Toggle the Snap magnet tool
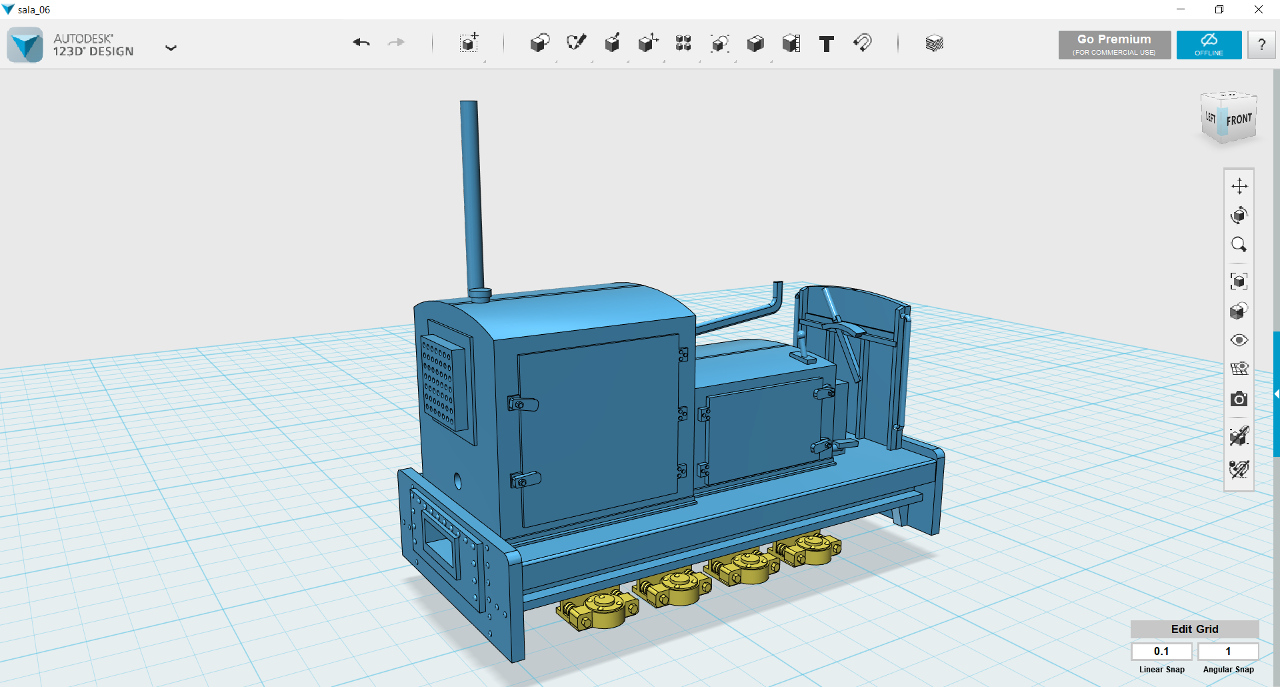Viewport: 1280px width, 687px height. coord(862,43)
